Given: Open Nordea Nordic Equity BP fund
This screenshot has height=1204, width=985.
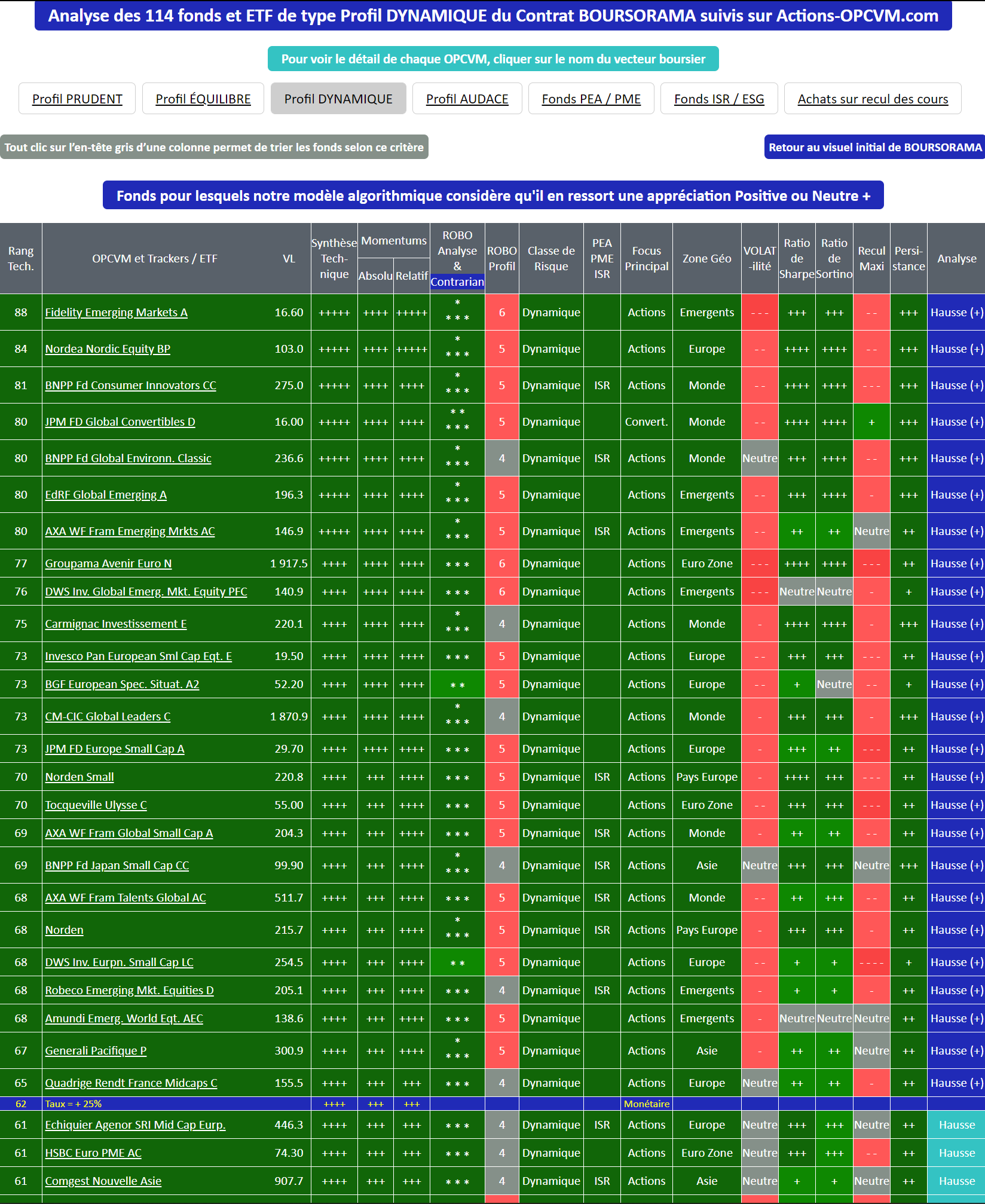Looking at the screenshot, I should [x=108, y=349].
